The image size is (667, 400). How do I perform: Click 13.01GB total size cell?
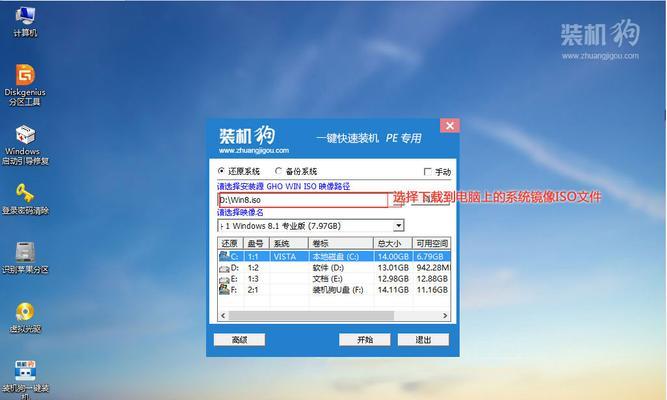393,268
